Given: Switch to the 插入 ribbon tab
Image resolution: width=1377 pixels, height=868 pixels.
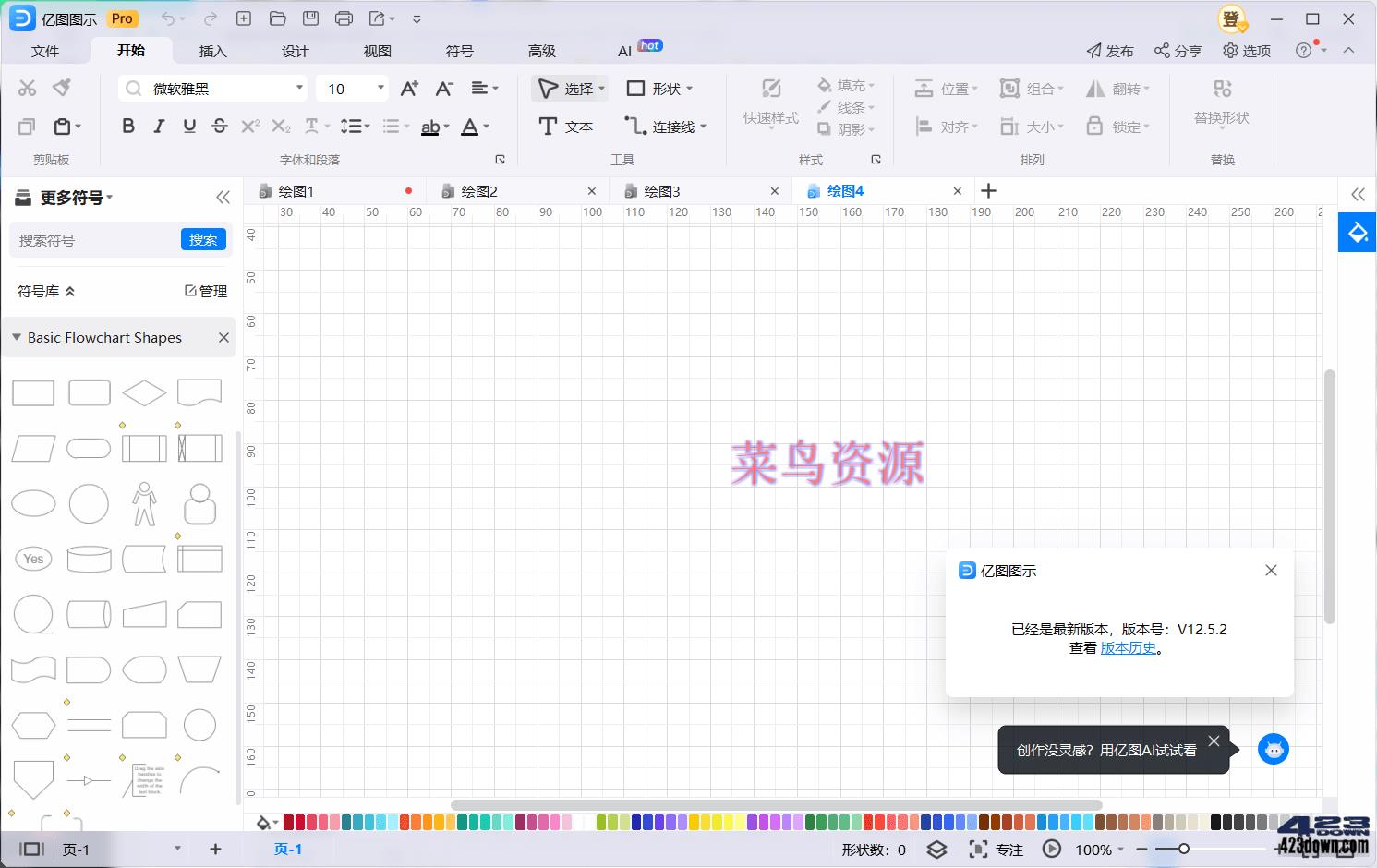Looking at the screenshot, I should [x=212, y=51].
